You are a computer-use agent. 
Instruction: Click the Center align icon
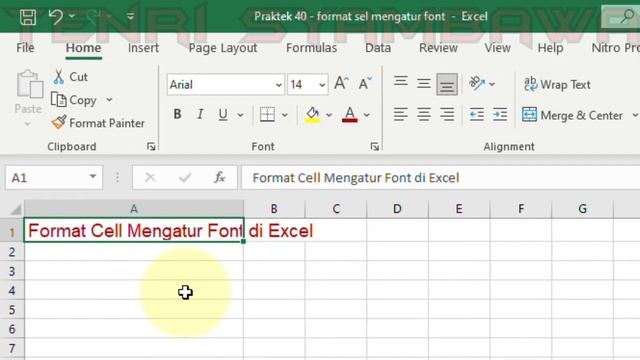pos(424,115)
